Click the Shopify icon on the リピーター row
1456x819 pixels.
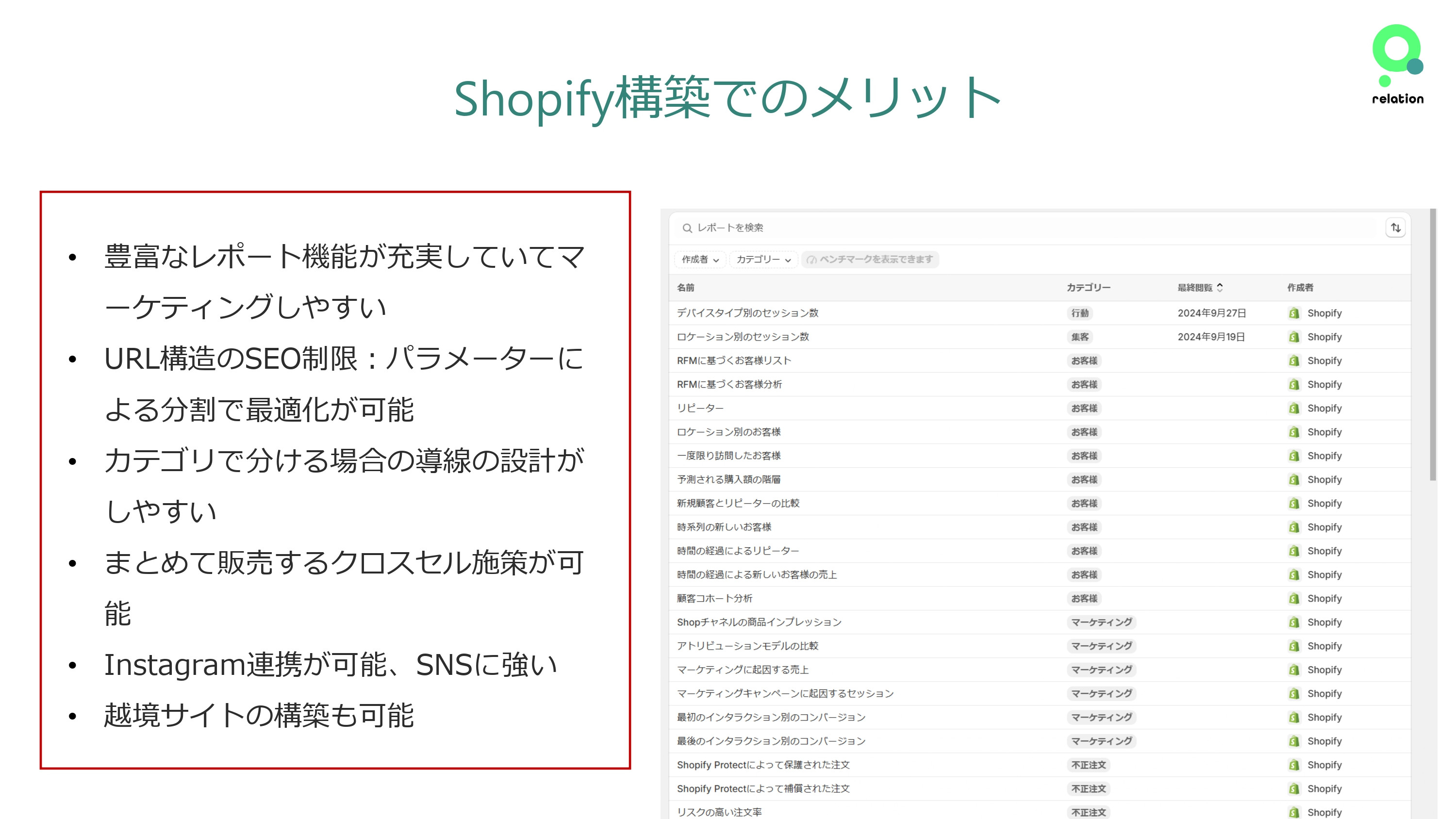point(1295,408)
